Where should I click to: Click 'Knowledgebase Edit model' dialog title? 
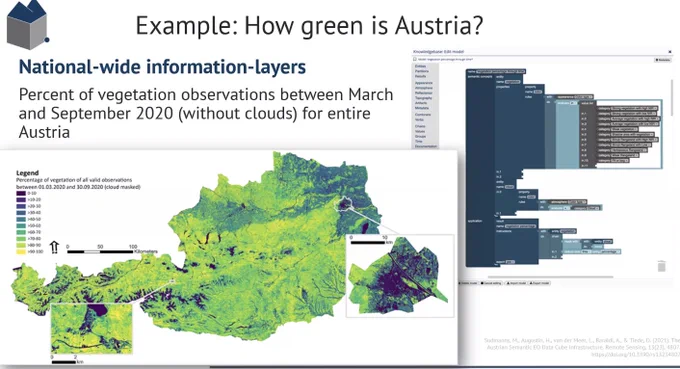point(438,52)
